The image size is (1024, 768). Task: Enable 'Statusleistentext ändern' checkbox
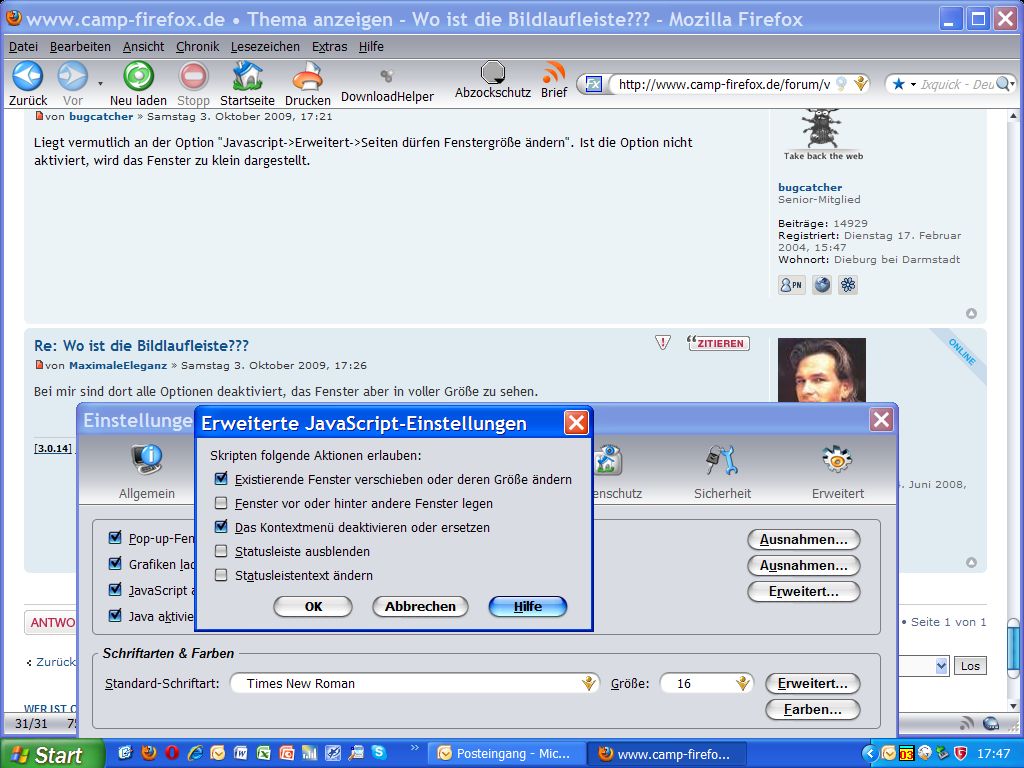(x=221, y=575)
